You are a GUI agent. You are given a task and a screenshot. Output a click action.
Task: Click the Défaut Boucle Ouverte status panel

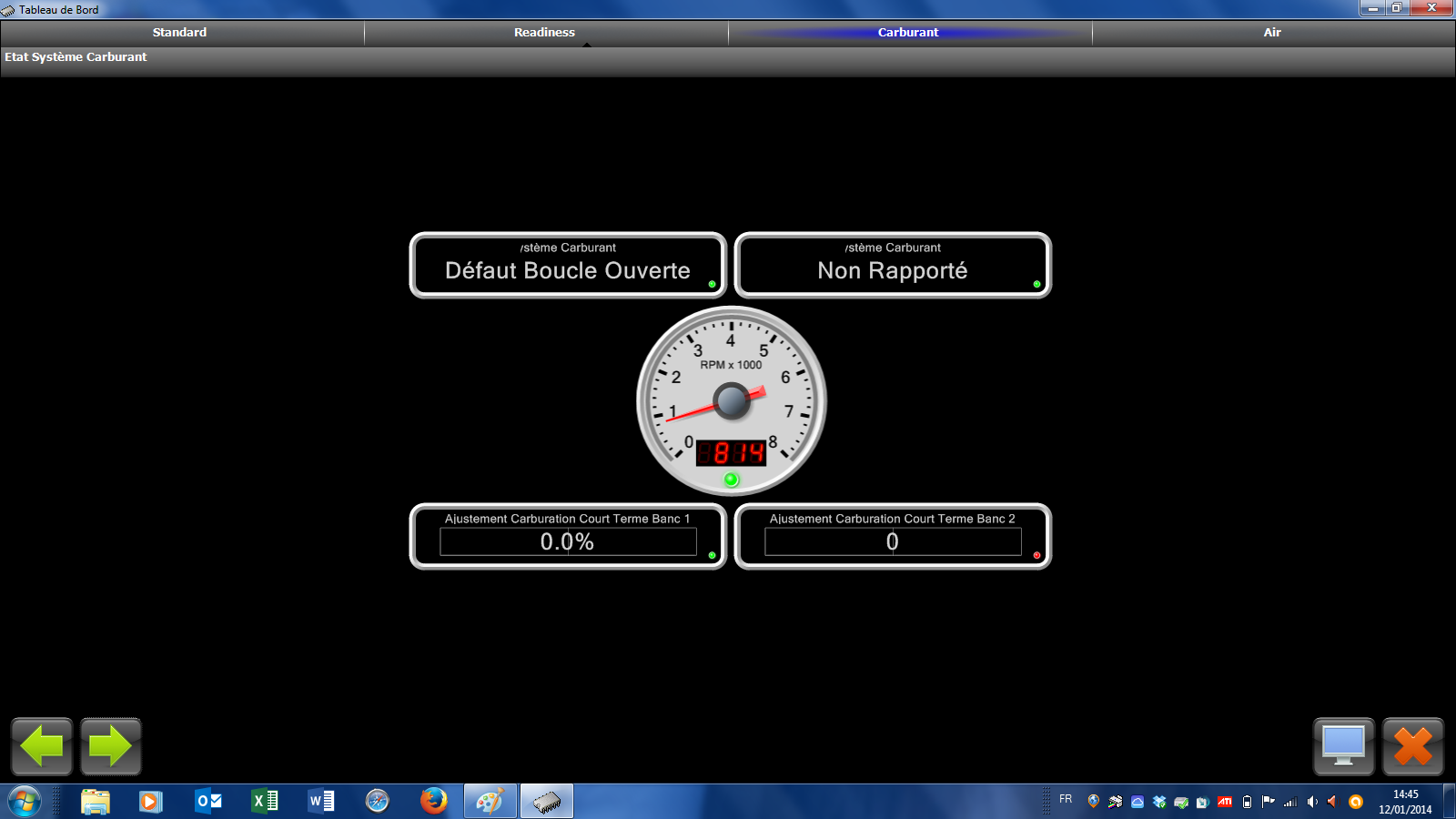pyautogui.click(x=568, y=266)
